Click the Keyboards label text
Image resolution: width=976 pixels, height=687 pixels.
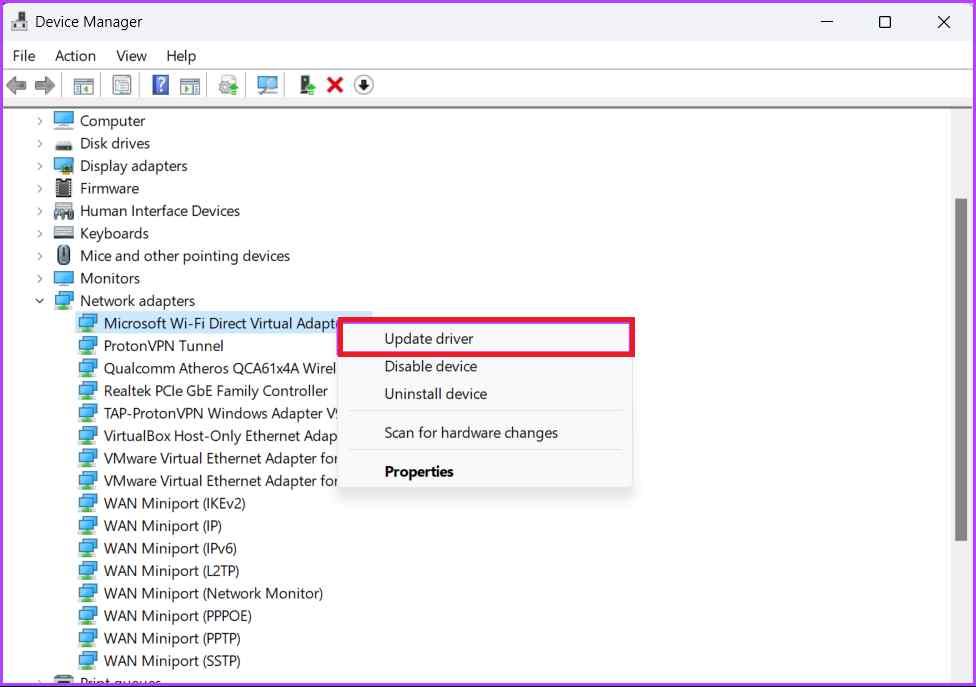(115, 233)
